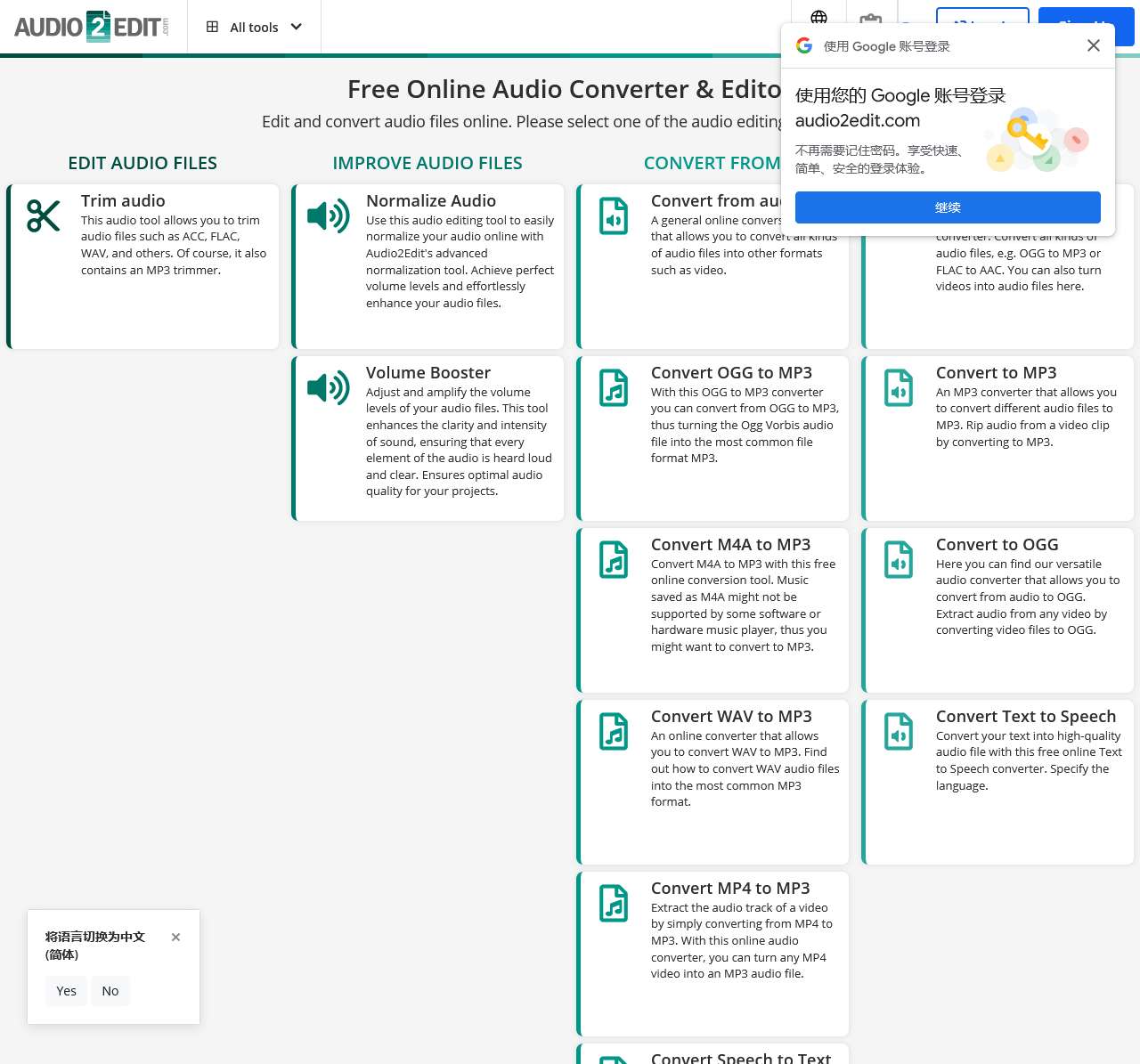Click the audio file icon for Convert to OGG

click(x=899, y=560)
